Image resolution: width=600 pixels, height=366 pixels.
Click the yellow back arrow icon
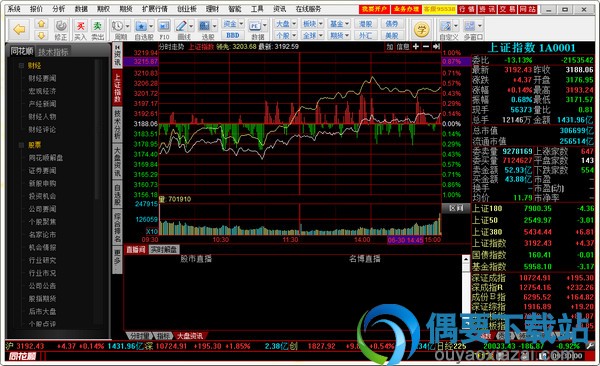tap(19, 29)
